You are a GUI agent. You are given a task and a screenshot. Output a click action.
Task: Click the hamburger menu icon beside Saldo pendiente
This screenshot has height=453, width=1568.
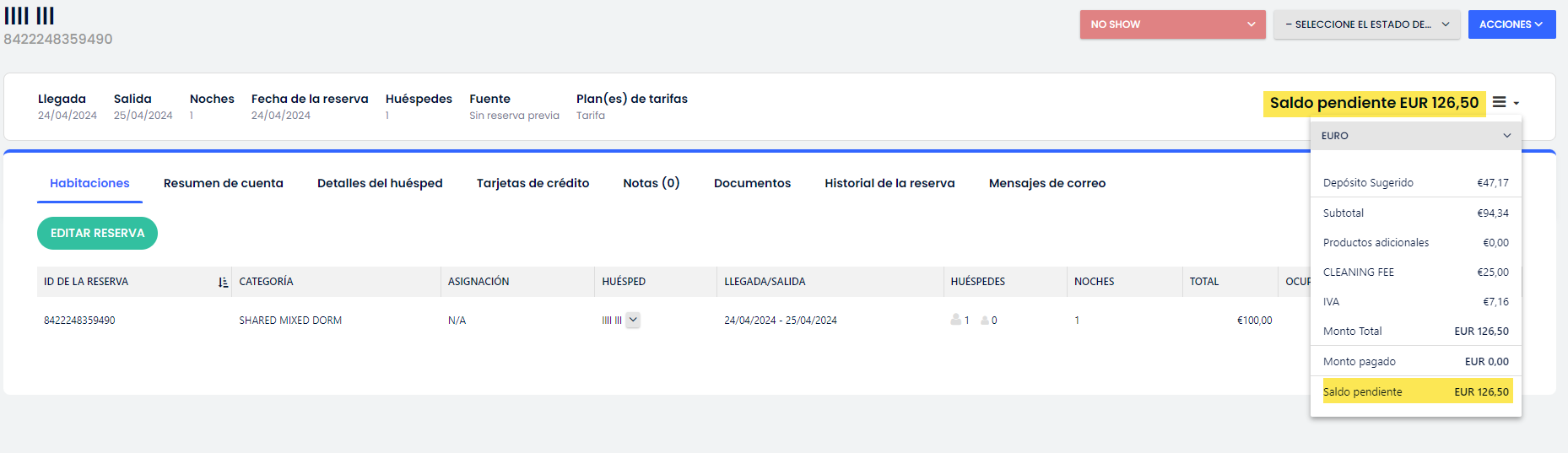[1500, 102]
